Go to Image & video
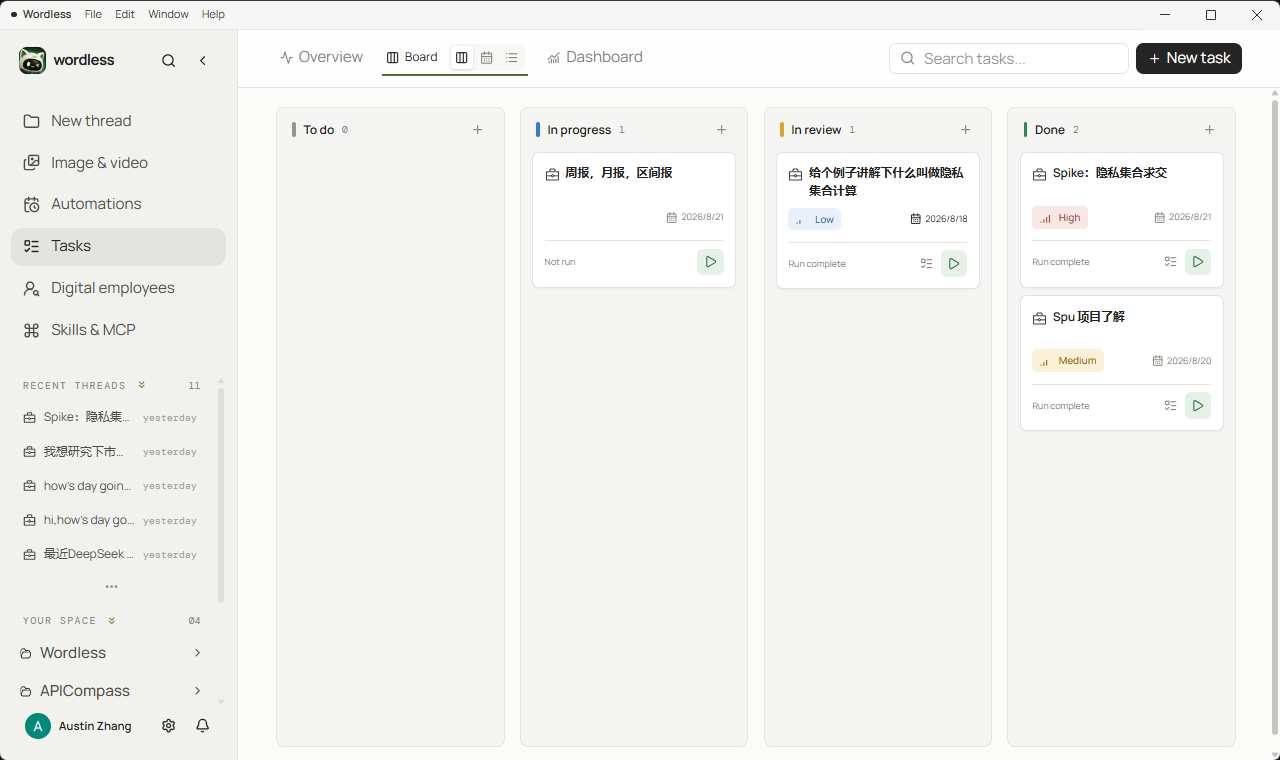 pos(118,163)
